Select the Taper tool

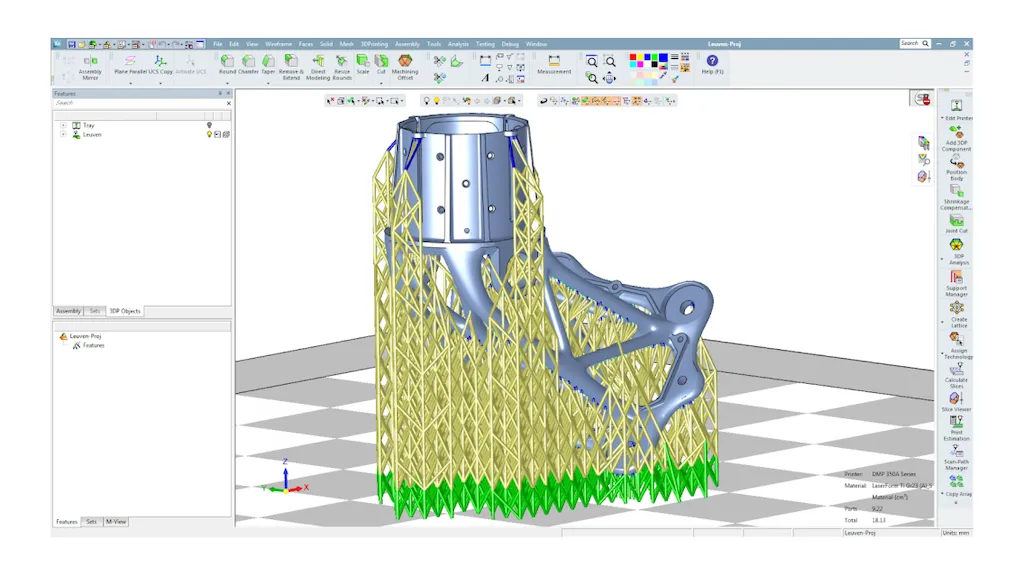tap(268, 65)
